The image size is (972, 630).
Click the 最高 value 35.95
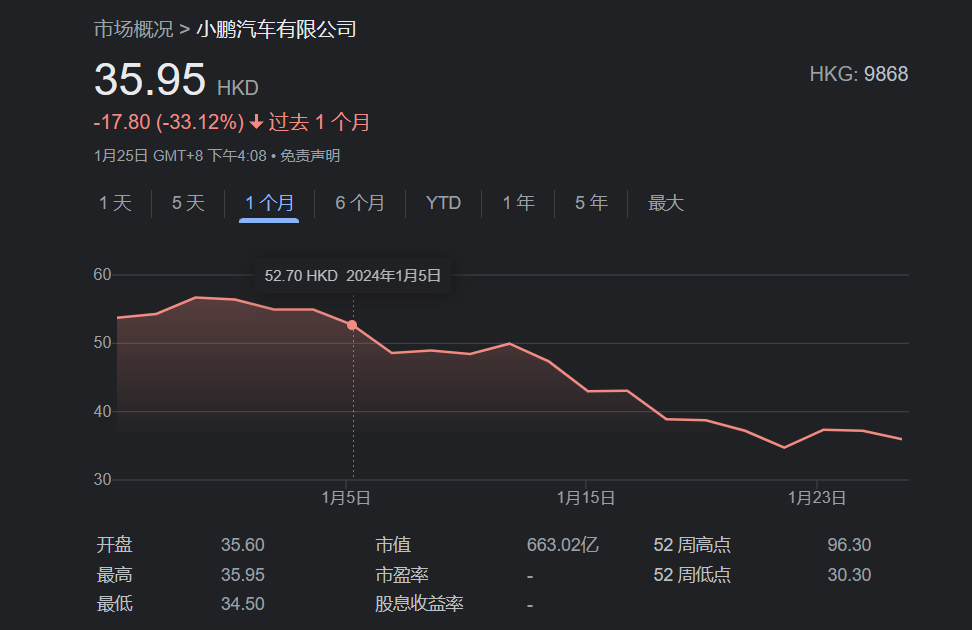pos(243,575)
